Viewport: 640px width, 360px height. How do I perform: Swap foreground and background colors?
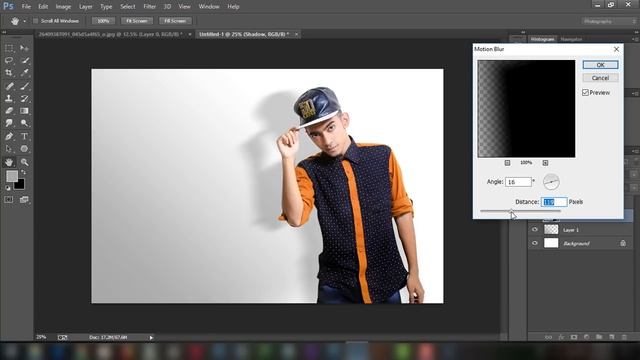coord(24,173)
